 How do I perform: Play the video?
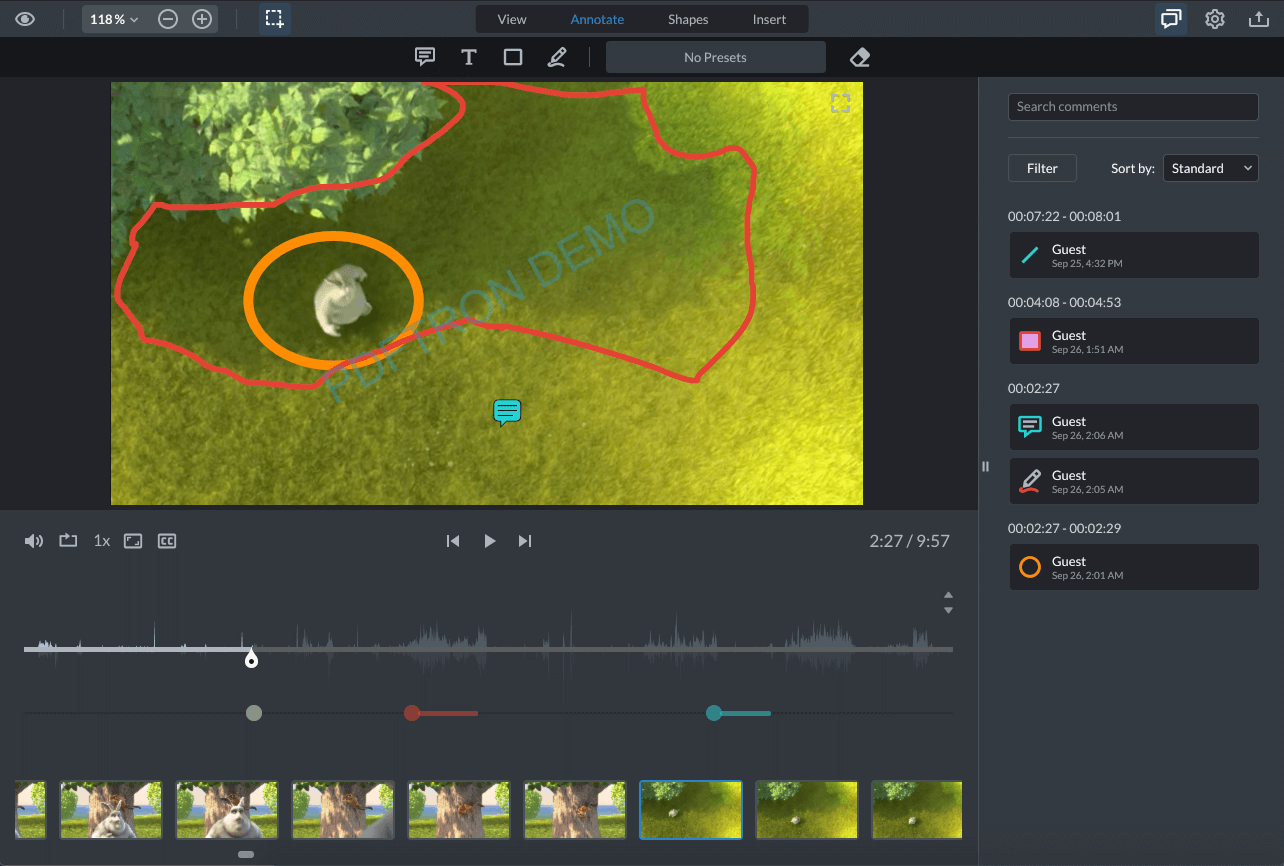(490, 541)
